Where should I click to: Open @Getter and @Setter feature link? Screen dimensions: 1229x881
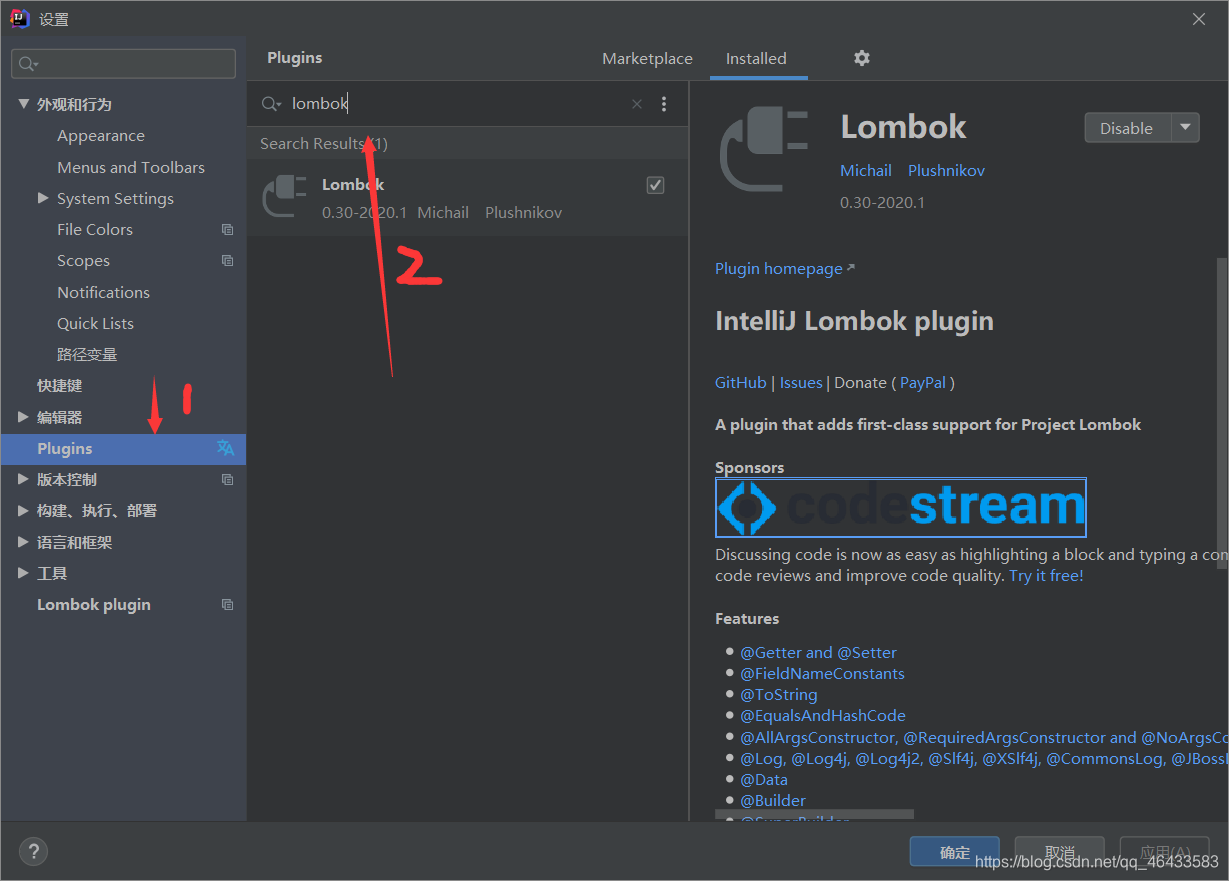tap(819, 653)
